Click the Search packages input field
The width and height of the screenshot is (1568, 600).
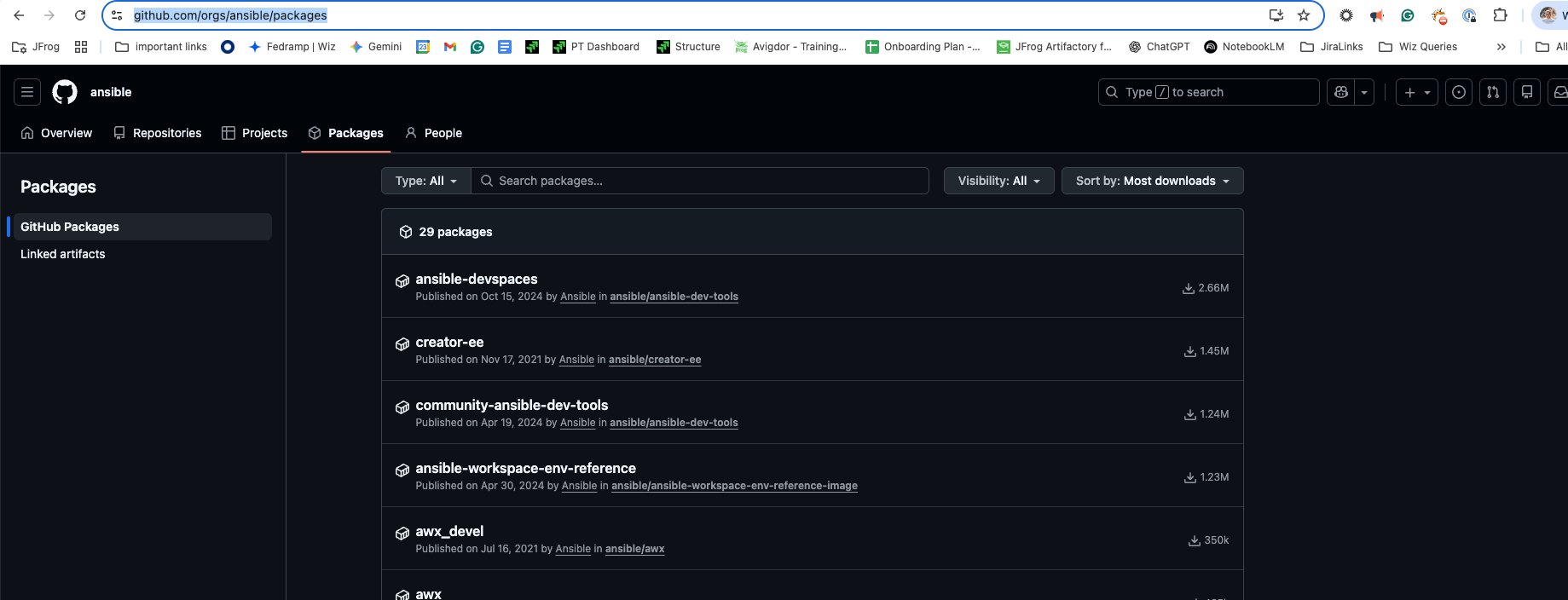pos(699,181)
